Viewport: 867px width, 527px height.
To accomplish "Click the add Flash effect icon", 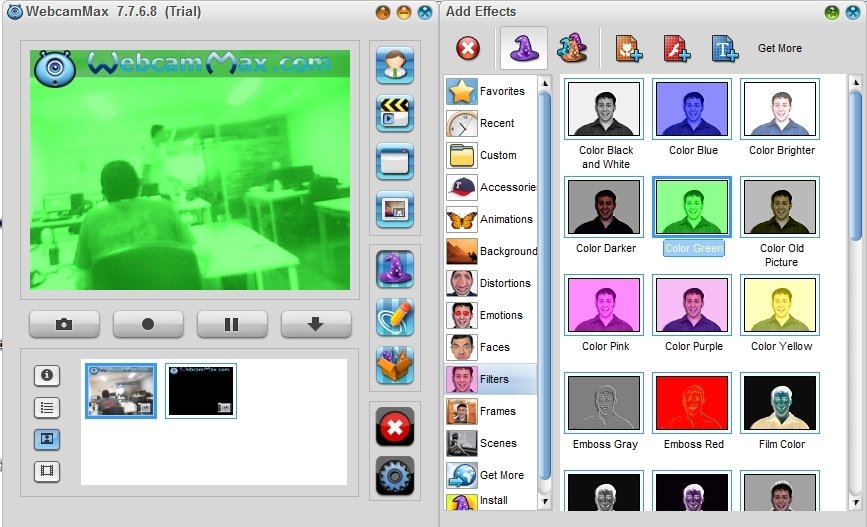I will [x=677, y=49].
